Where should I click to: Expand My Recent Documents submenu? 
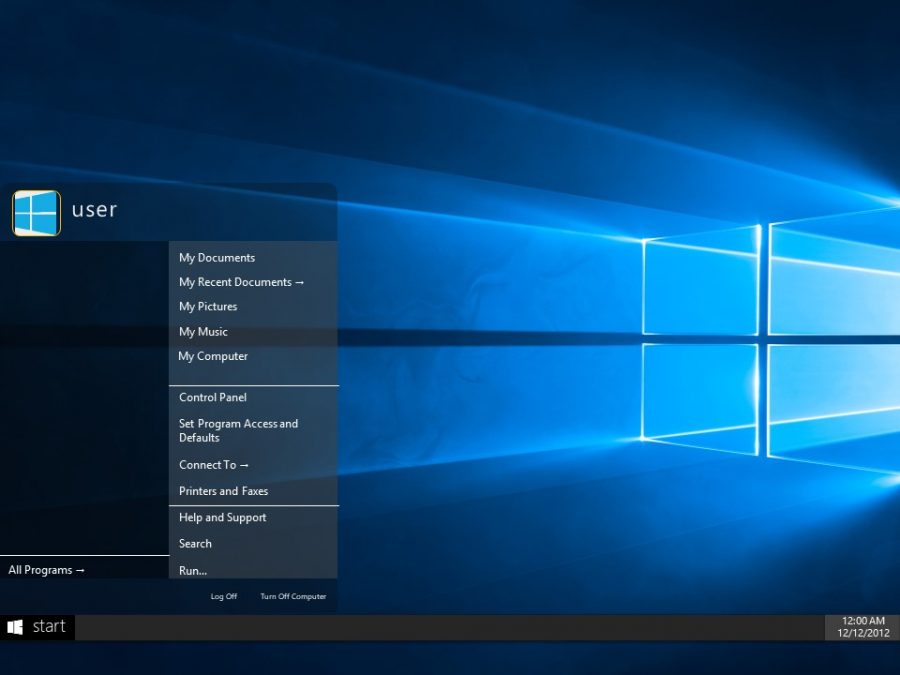(241, 282)
